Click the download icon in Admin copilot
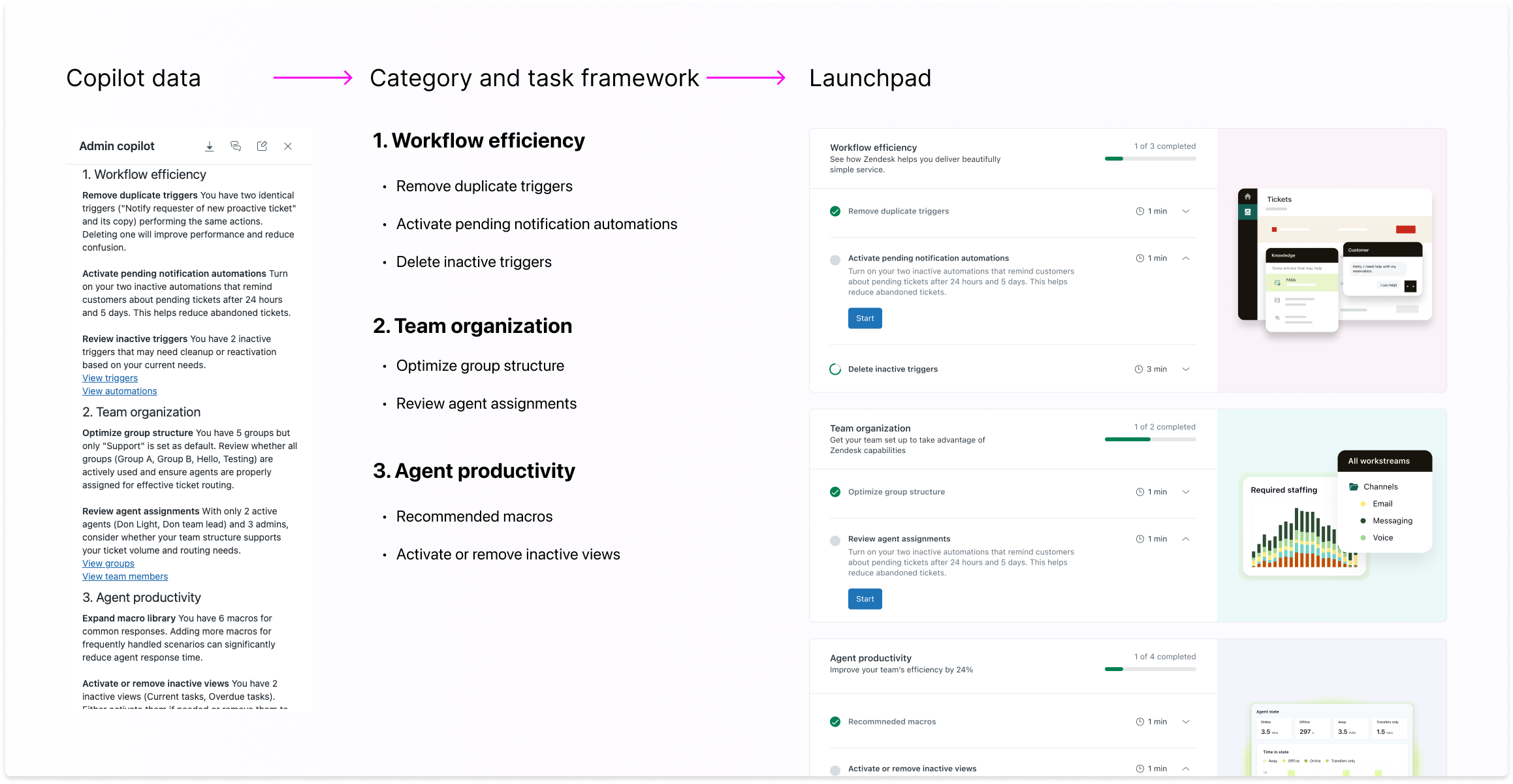The width and height of the screenshot is (1513, 784). [209, 146]
